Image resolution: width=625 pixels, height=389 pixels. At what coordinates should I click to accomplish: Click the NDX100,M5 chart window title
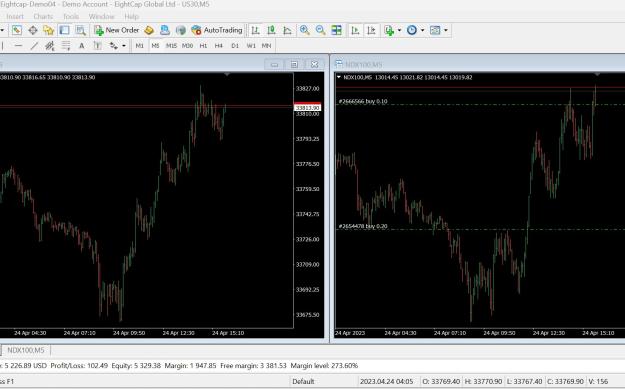pos(364,64)
